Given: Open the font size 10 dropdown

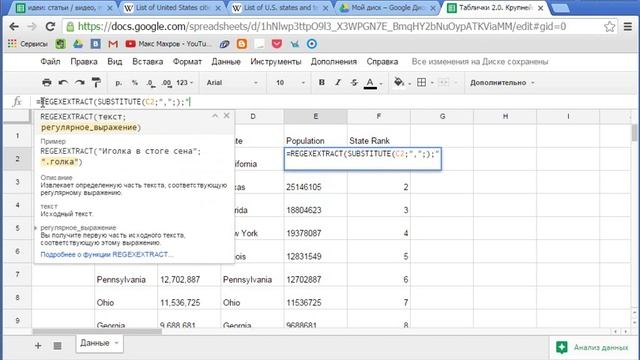Looking at the screenshot, I should pyautogui.click(x=290, y=82).
